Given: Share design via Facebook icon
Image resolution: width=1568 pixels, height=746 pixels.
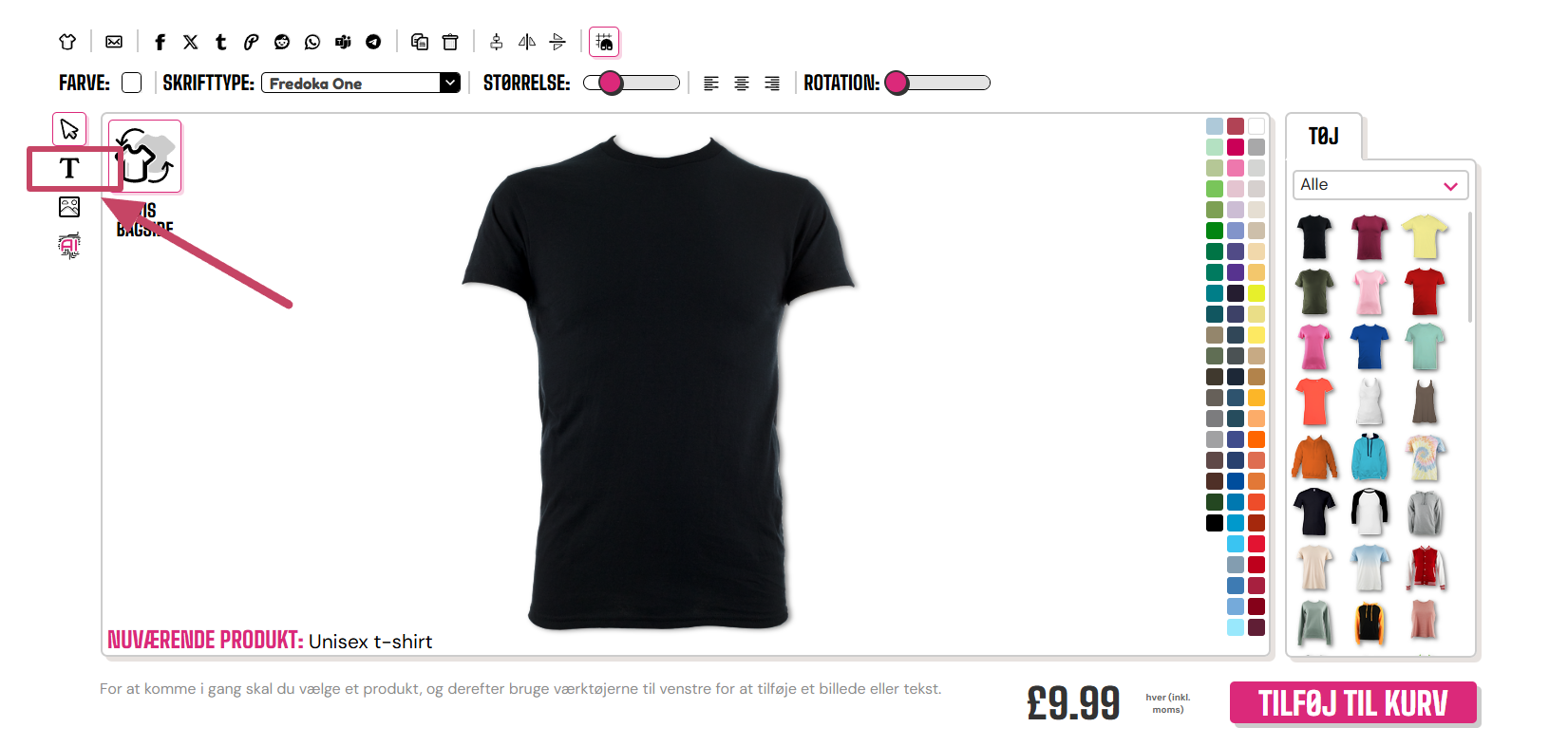Looking at the screenshot, I should pyautogui.click(x=160, y=42).
